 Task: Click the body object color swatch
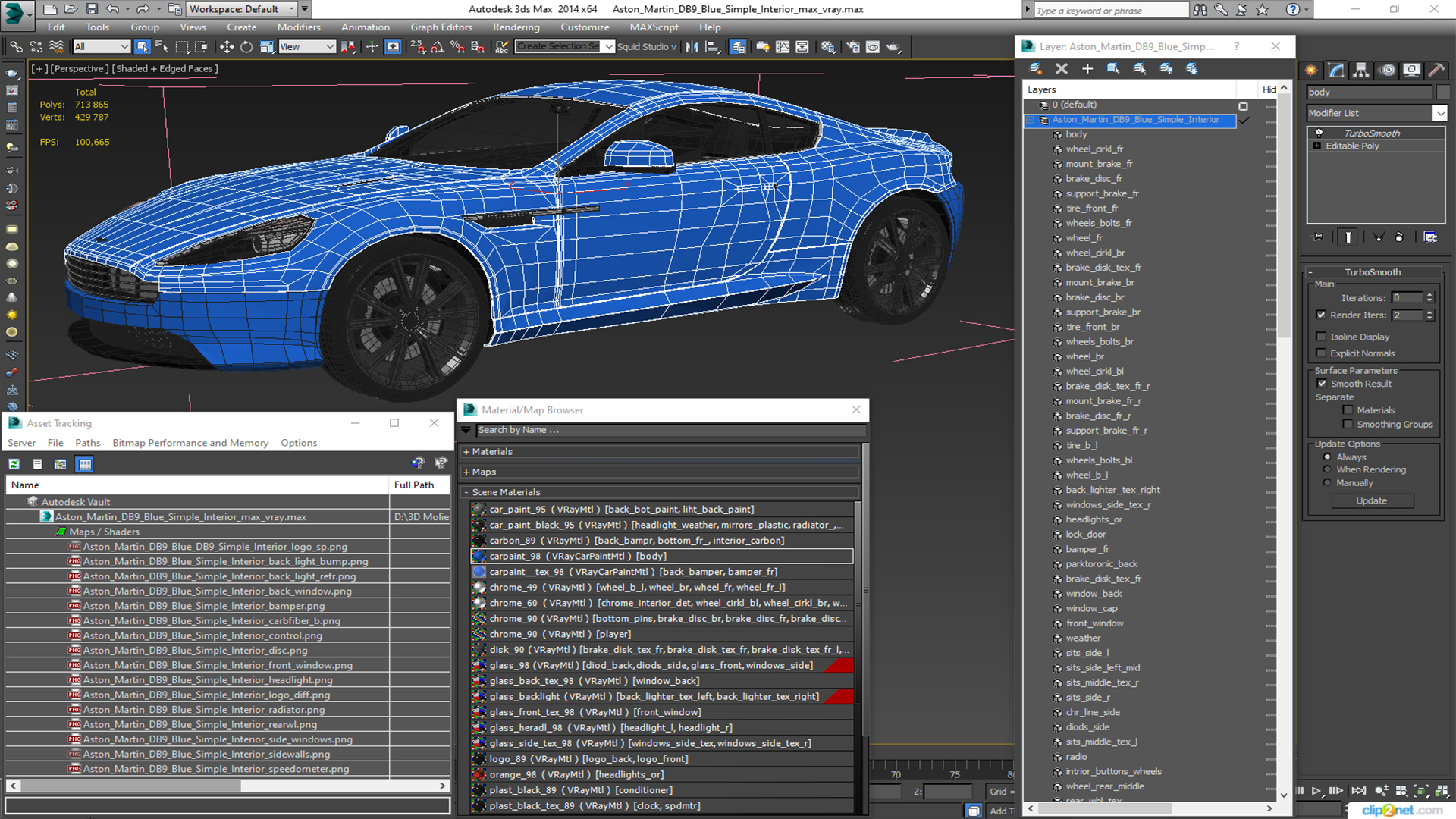point(1442,93)
